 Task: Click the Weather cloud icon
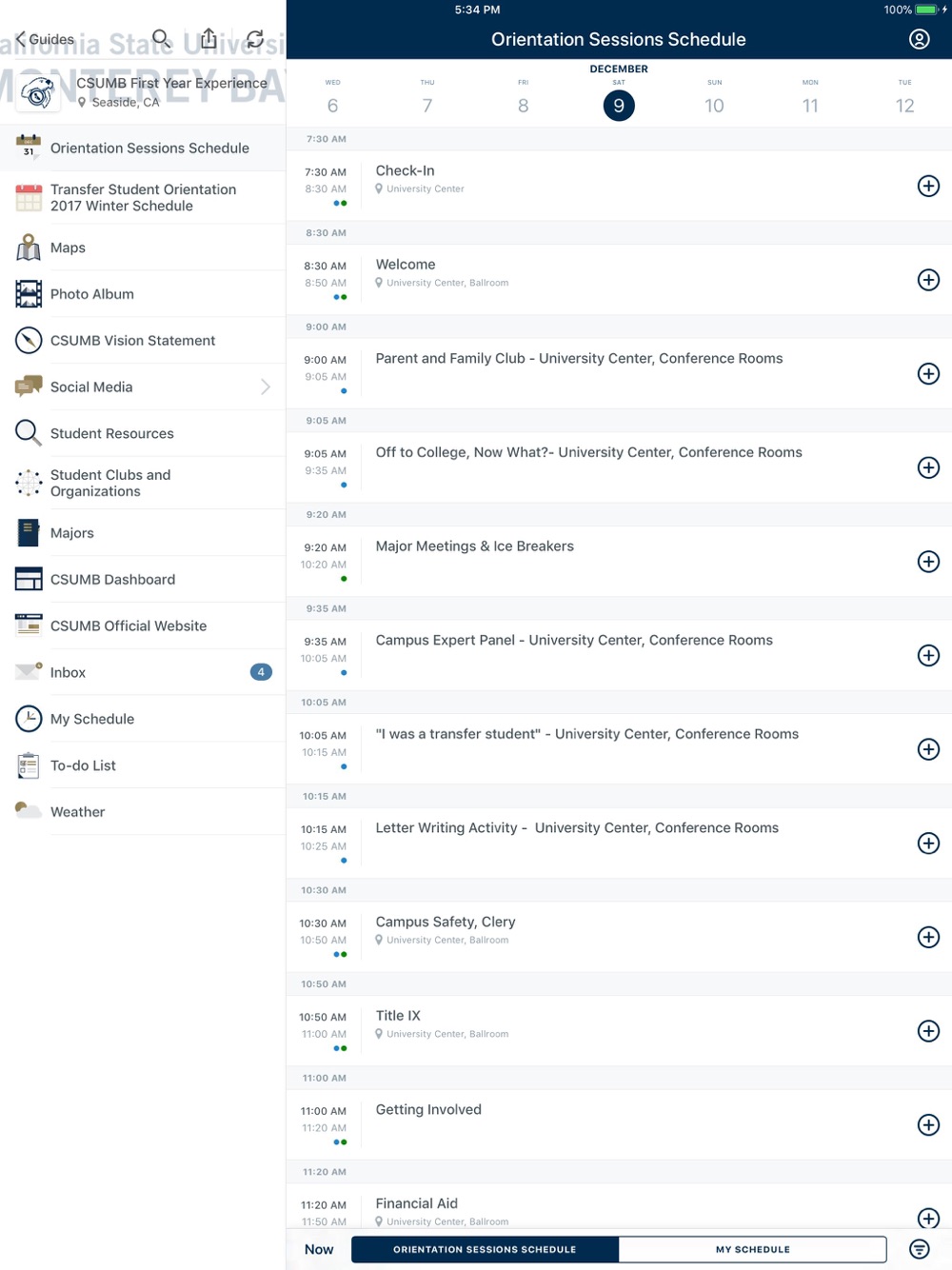[x=29, y=811]
